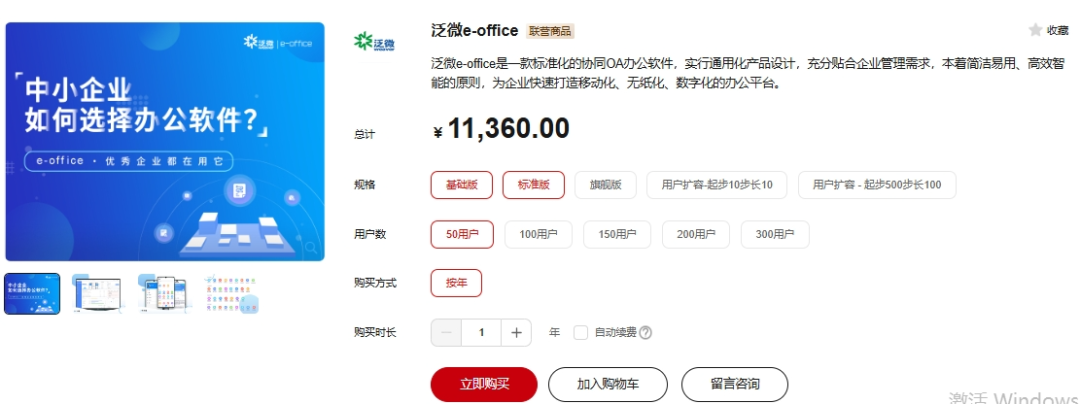This screenshot has height=404, width=1080.
Task: View the second product thumbnail with laptop screenshot
Action: [x=97, y=294]
